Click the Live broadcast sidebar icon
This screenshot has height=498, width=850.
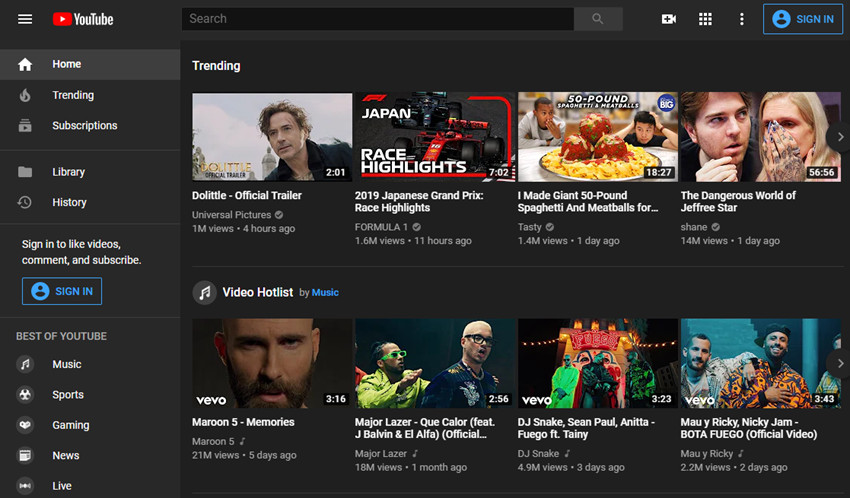tap(25, 486)
